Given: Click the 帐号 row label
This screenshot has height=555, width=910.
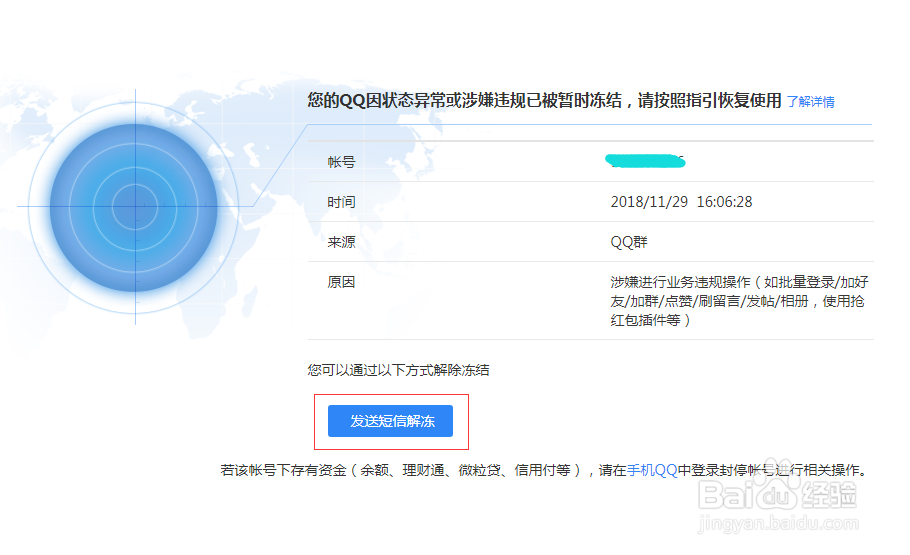Looking at the screenshot, I should coord(341,162).
